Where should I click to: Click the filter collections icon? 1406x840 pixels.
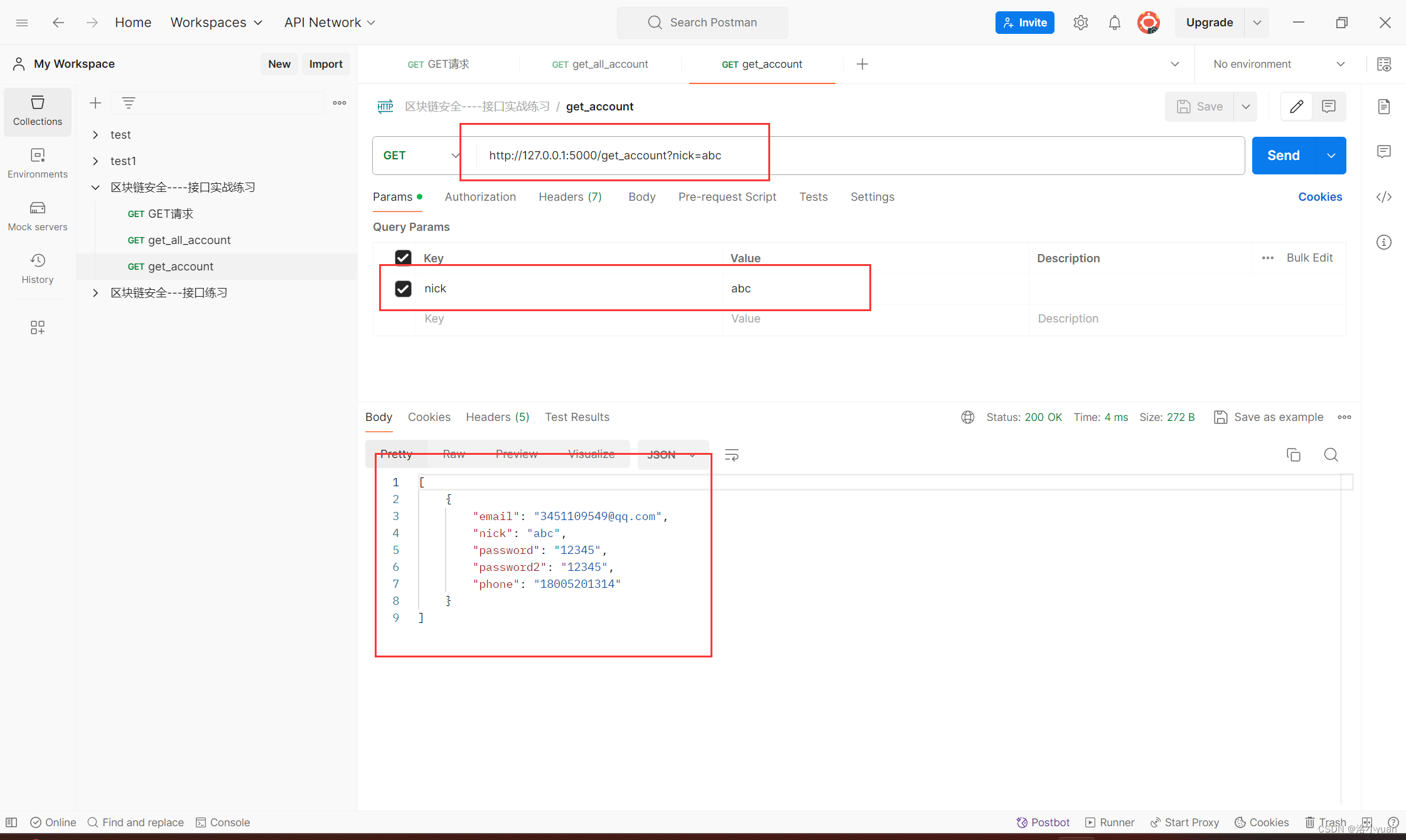(129, 103)
